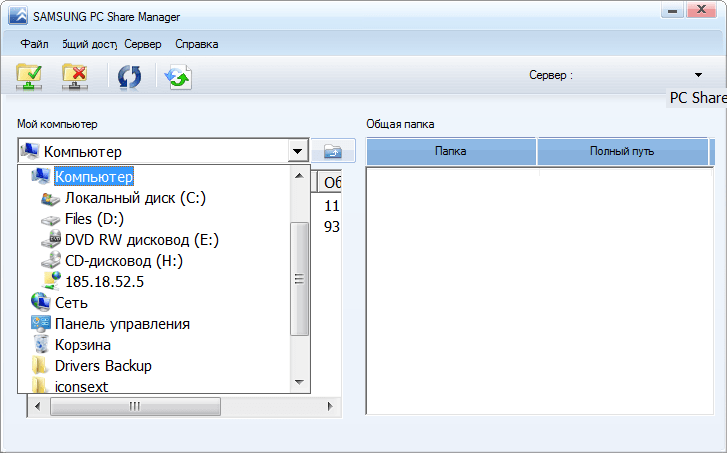Click the SAMSUNG PC Share Manager title bar icon
Screen dimensions: 727x453
pyautogui.click(x=18, y=15)
